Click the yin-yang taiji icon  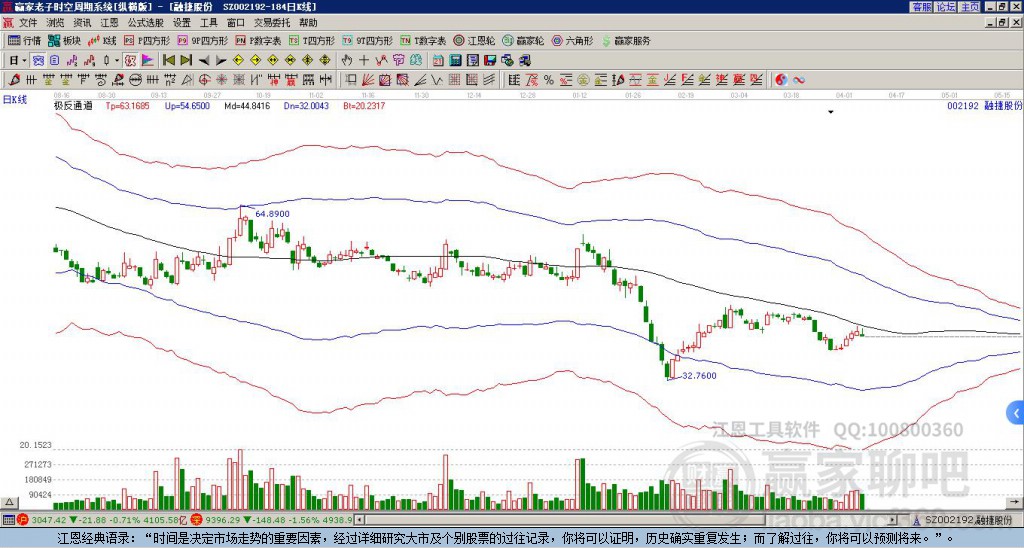(782, 80)
